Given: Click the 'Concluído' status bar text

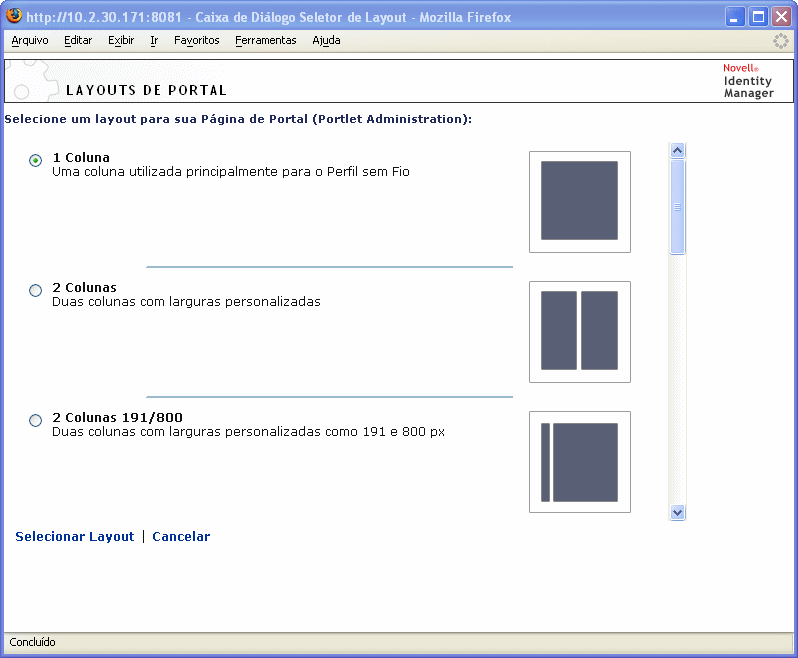Looking at the screenshot, I should (32, 642).
